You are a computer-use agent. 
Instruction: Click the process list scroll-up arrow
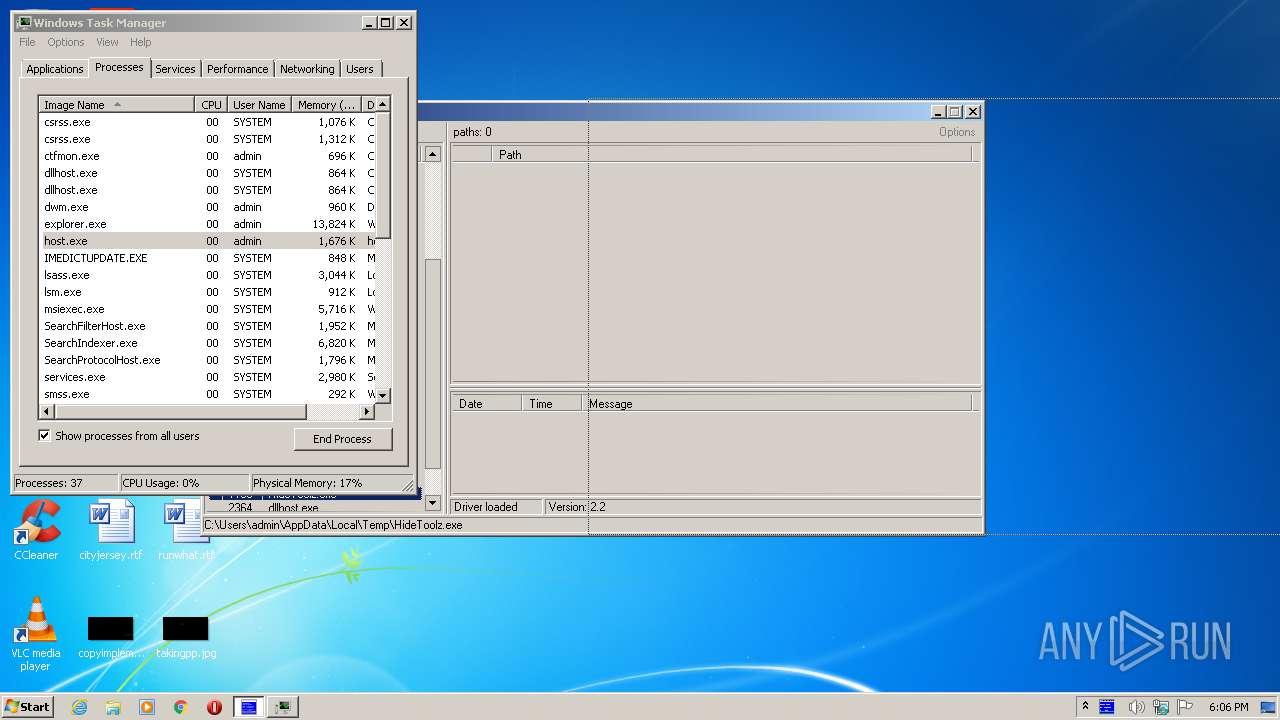[x=383, y=104]
